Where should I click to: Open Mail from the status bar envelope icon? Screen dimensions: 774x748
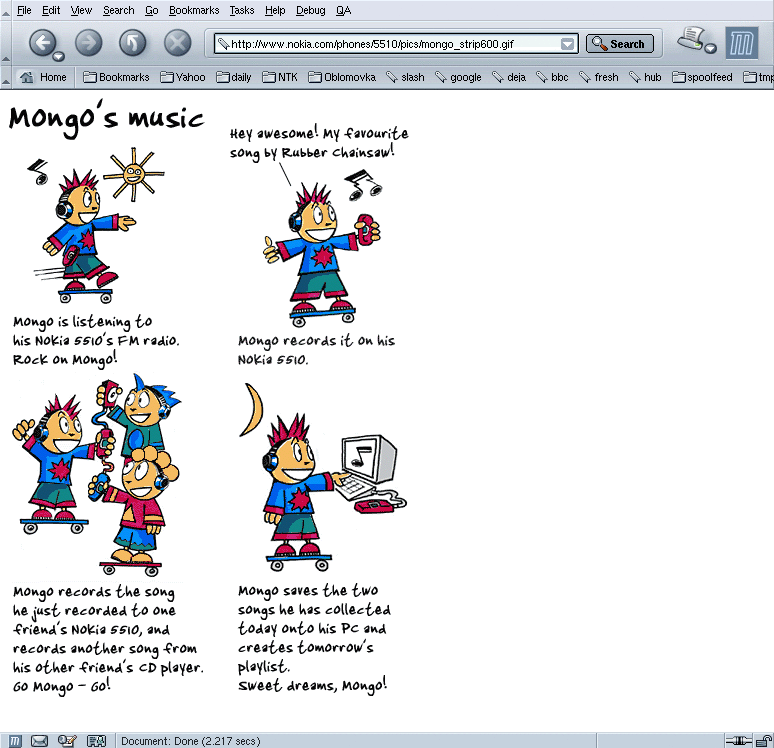click(x=39, y=741)
